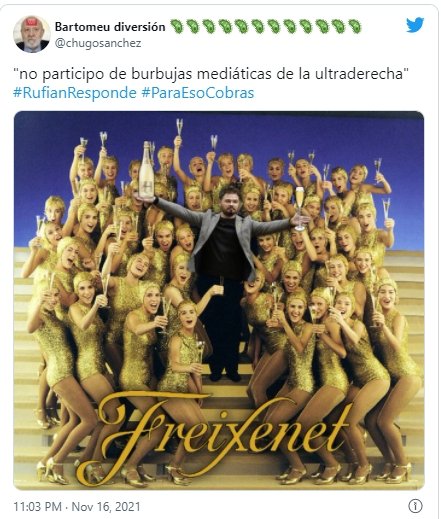Enlarge the attached Freixenet tweet image
Image resolution: width=441 pixels, height=519 pixels.
coord(219,300)
